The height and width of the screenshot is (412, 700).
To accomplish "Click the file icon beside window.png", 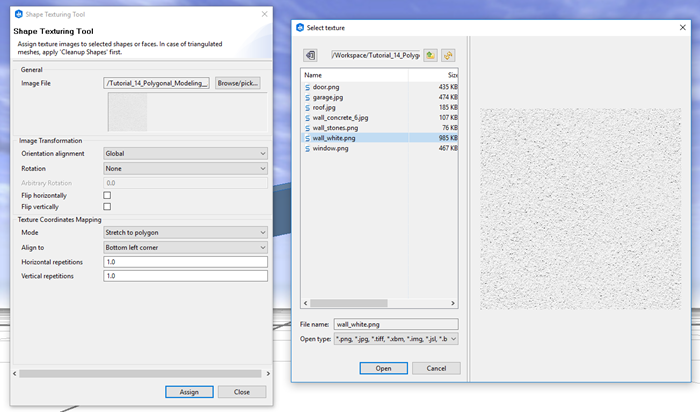I will click(x=308, y=148).
